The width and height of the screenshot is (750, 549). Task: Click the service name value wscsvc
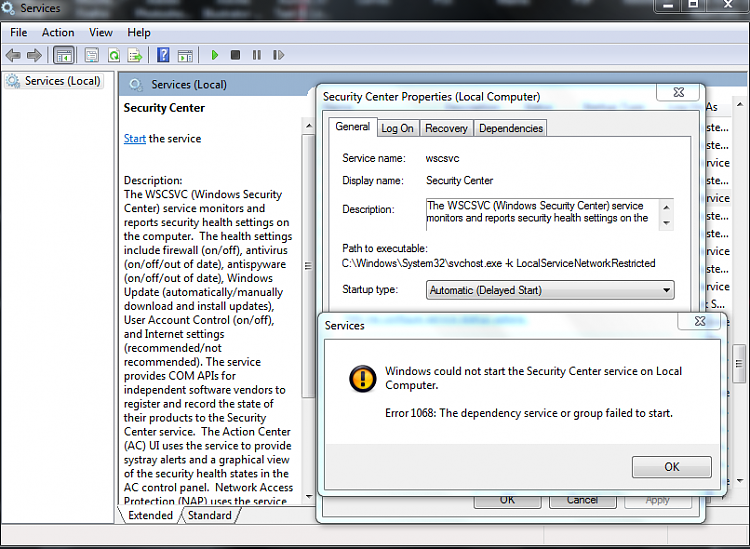(x=442, y=158)
